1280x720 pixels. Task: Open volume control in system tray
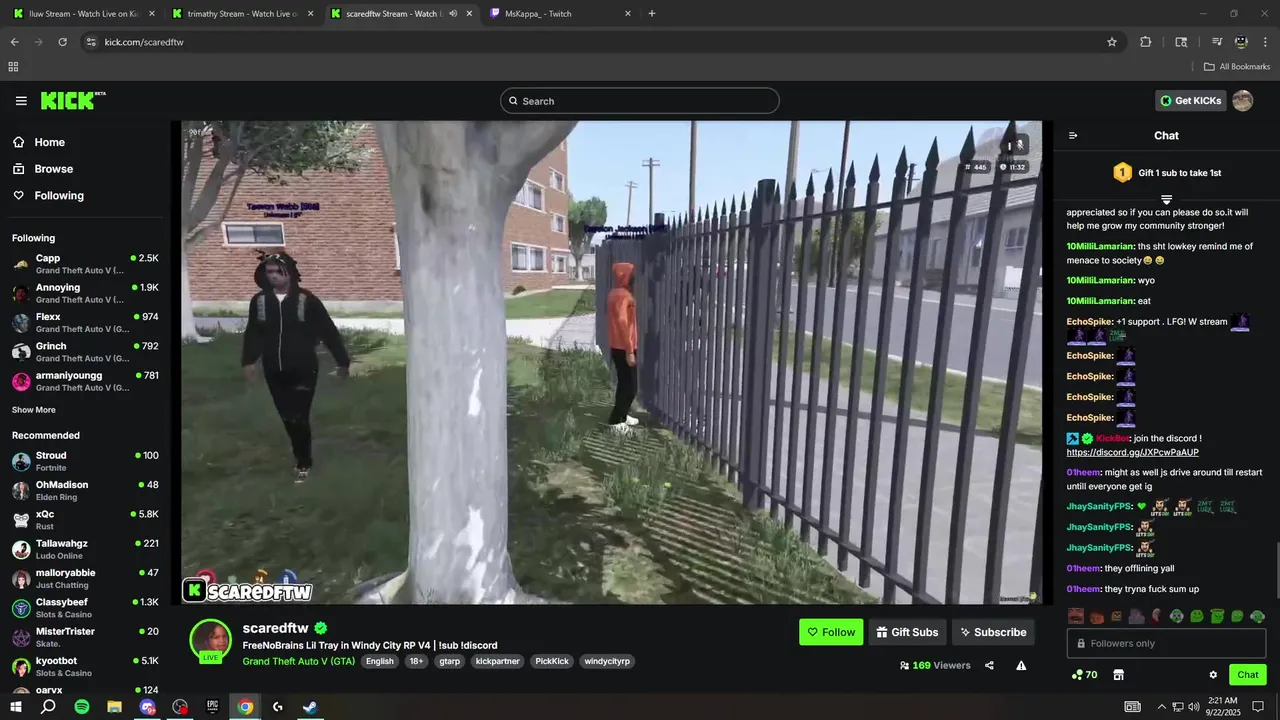(x=1194, y=707)
